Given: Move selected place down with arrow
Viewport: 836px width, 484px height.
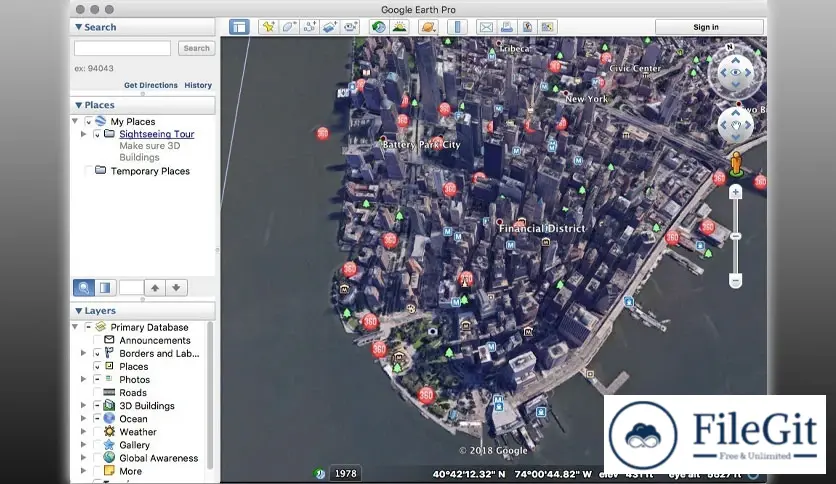Looking at the screenshot, I should coord(176,288).
